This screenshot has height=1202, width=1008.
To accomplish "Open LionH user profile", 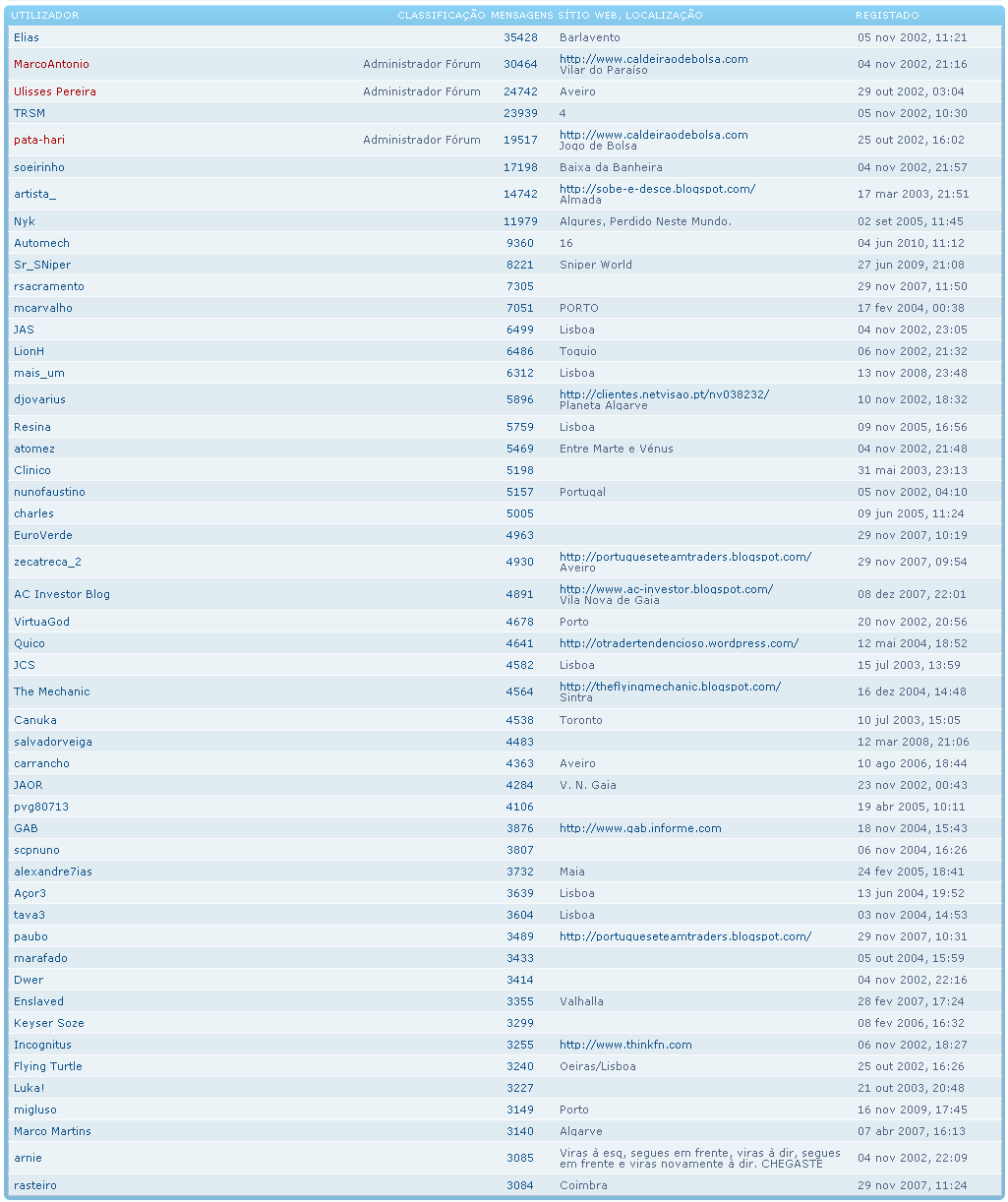I will coord(29,351).
